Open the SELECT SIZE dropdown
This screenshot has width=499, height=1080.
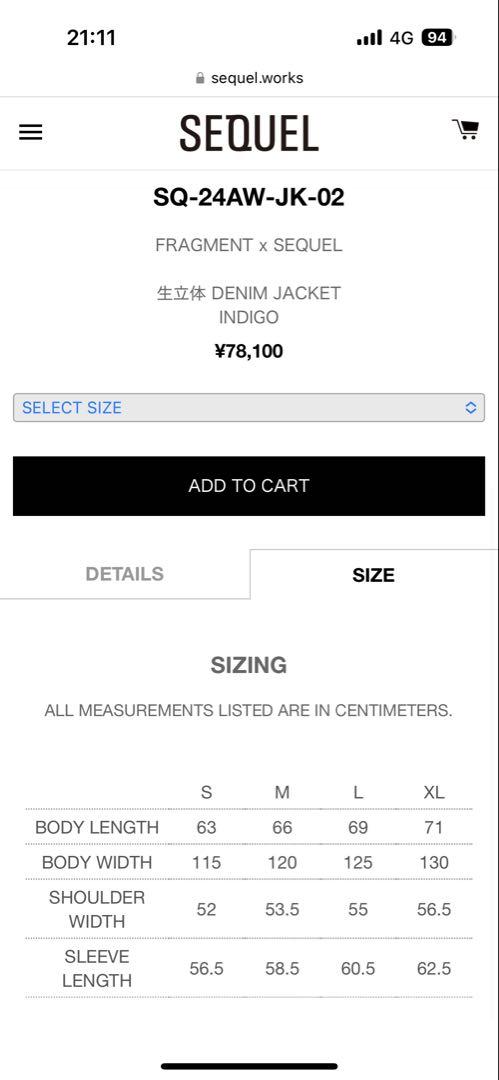point(249,408)
